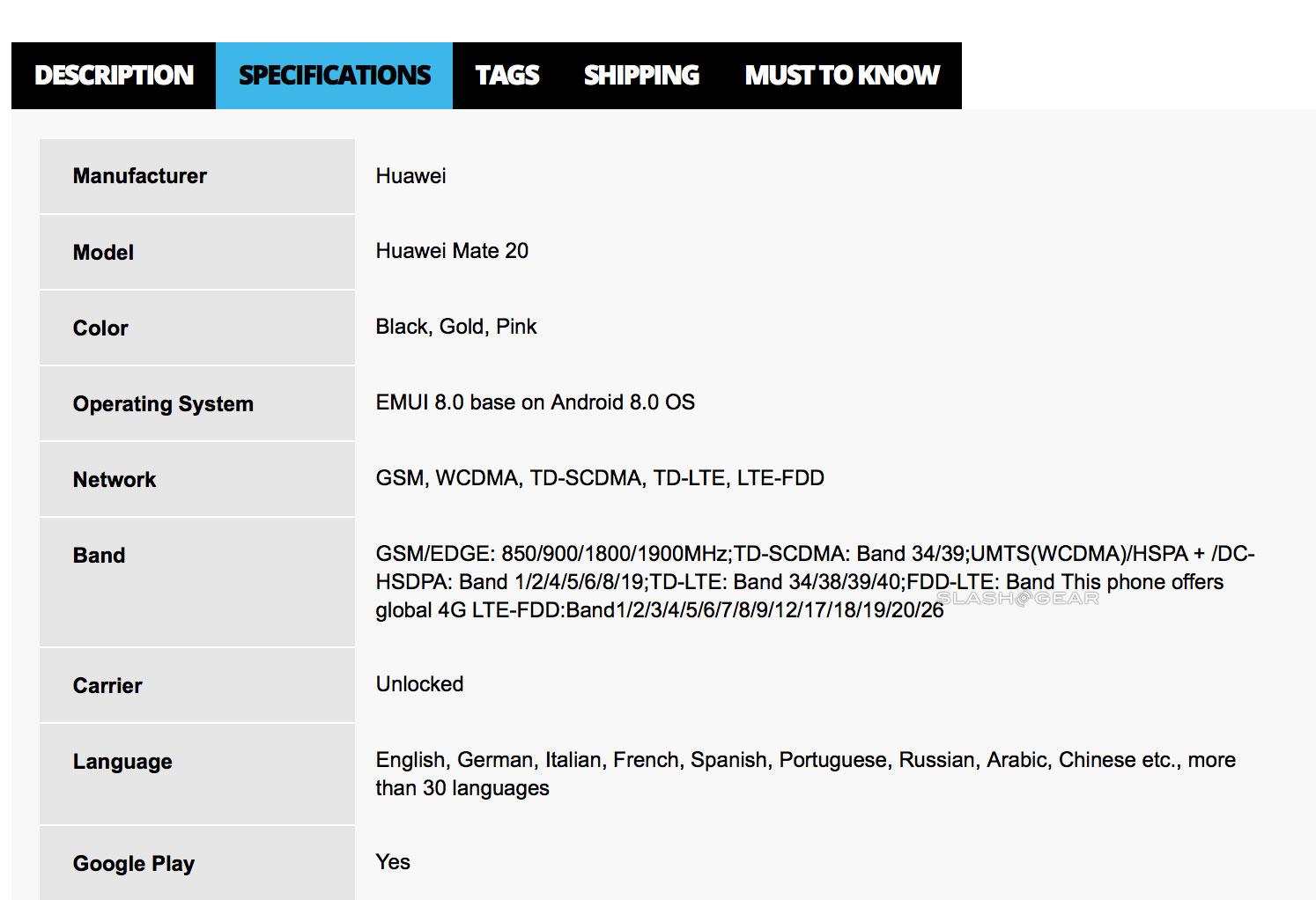
Task: Open the Must To Know tab
Action: click(x=842, y=76)
